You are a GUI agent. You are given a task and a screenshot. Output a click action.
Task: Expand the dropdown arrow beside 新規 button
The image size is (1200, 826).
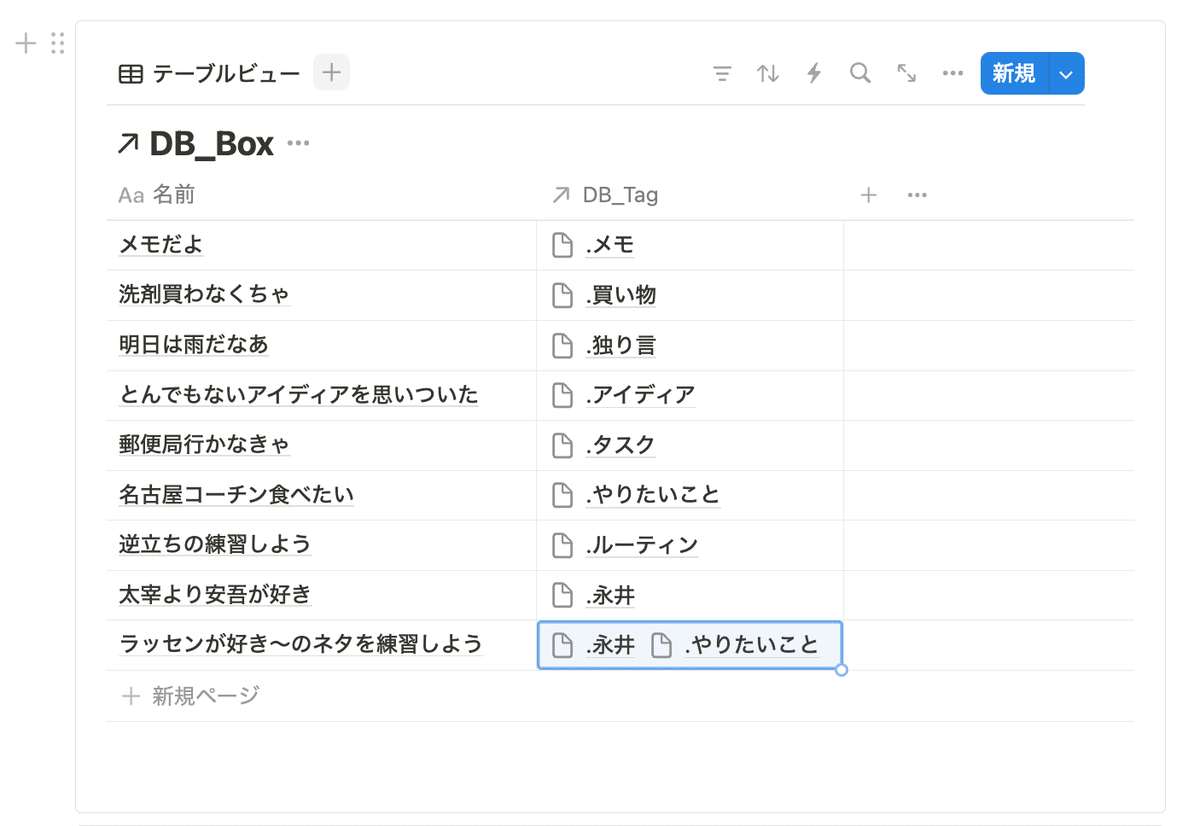coord(1066,74)
